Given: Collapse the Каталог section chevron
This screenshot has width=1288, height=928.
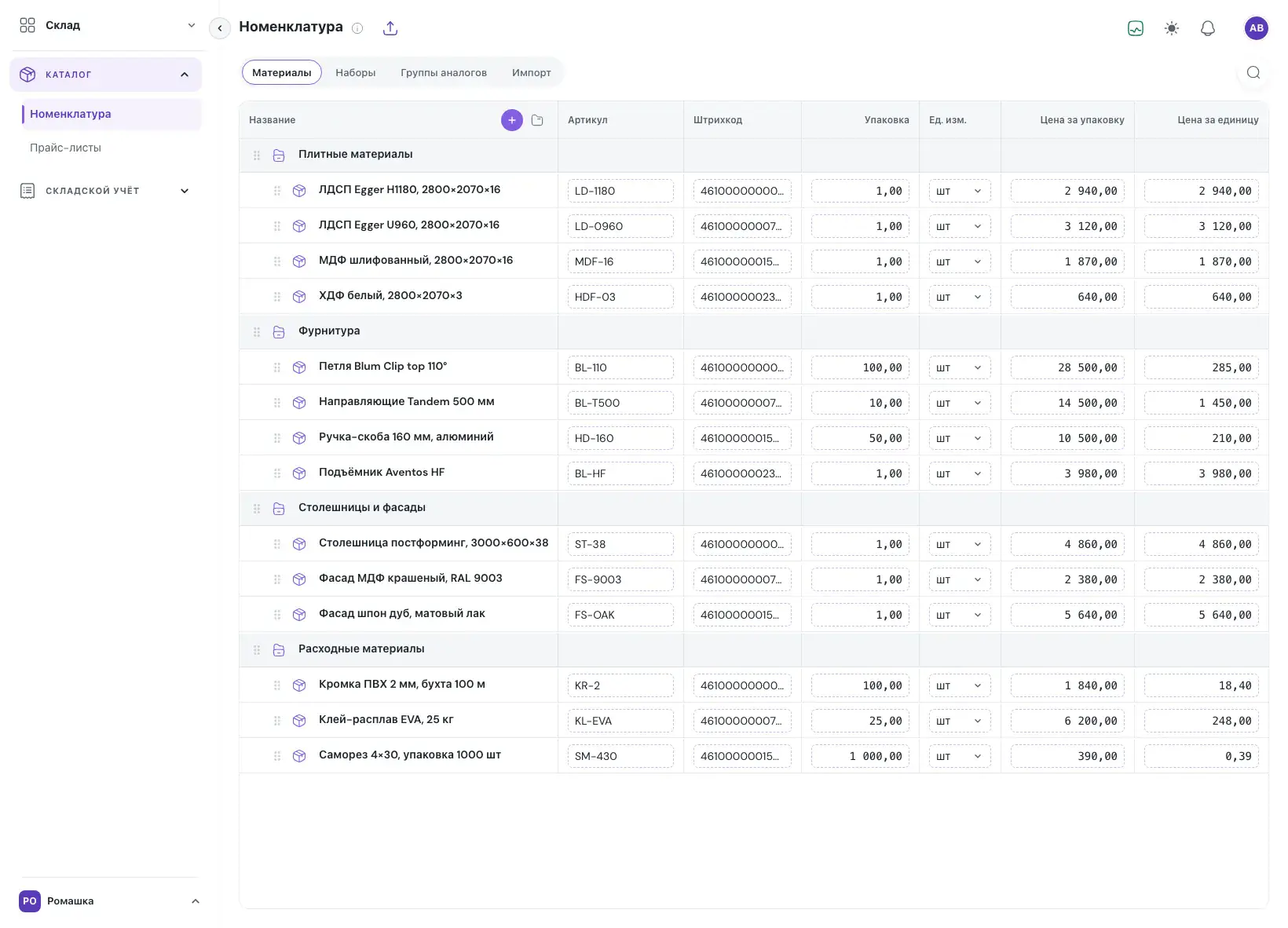Looking at the screenshot, I should (185, 75).
